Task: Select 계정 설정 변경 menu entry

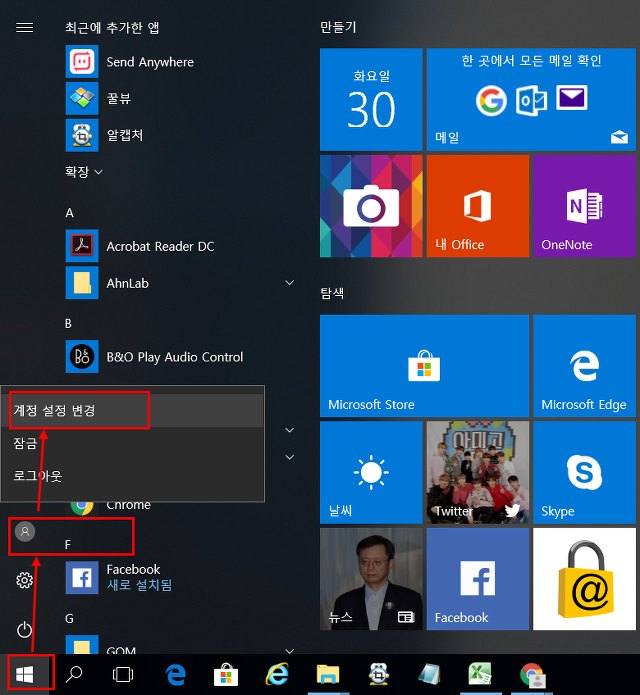Action: pos(132,410)
